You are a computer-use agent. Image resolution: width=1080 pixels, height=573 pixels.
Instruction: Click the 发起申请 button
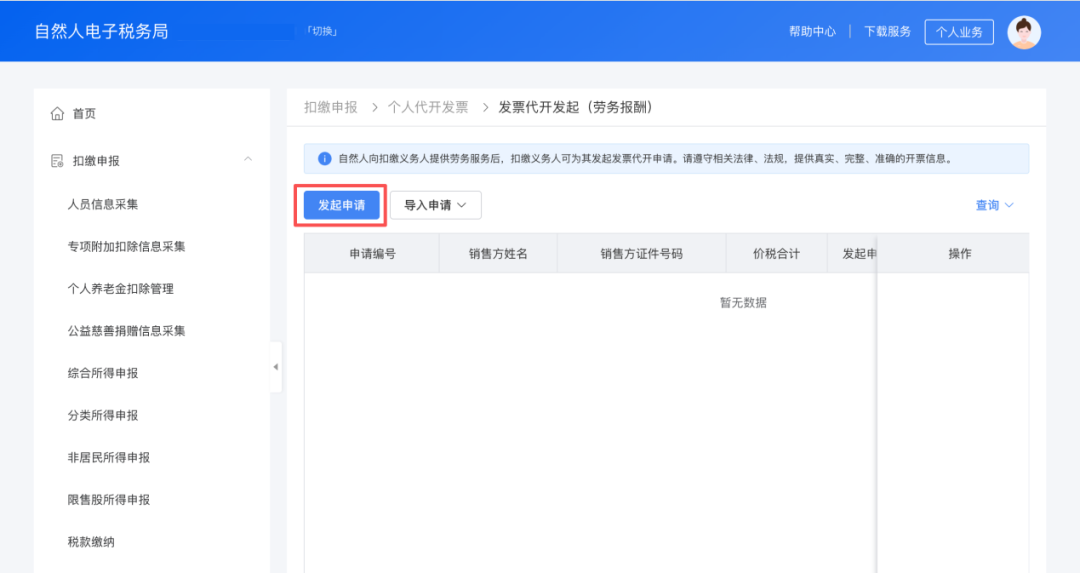(342, 205)
